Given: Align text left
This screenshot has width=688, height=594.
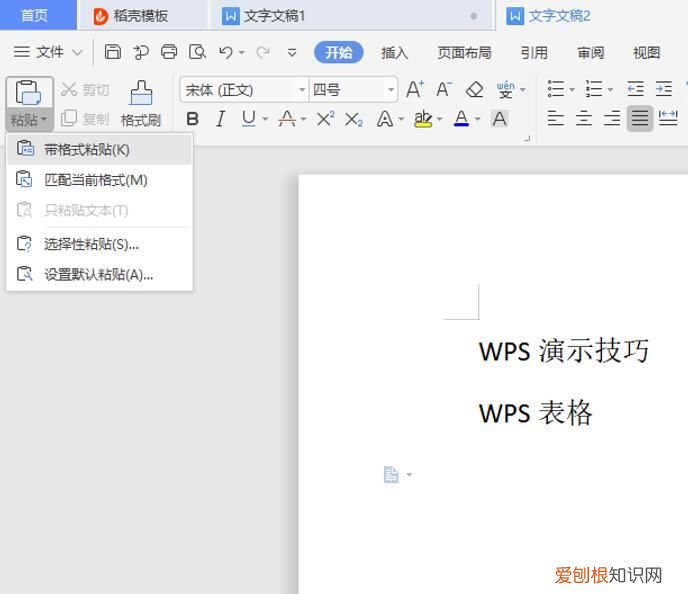Looking at the screenshot, I should pos(555,118).
